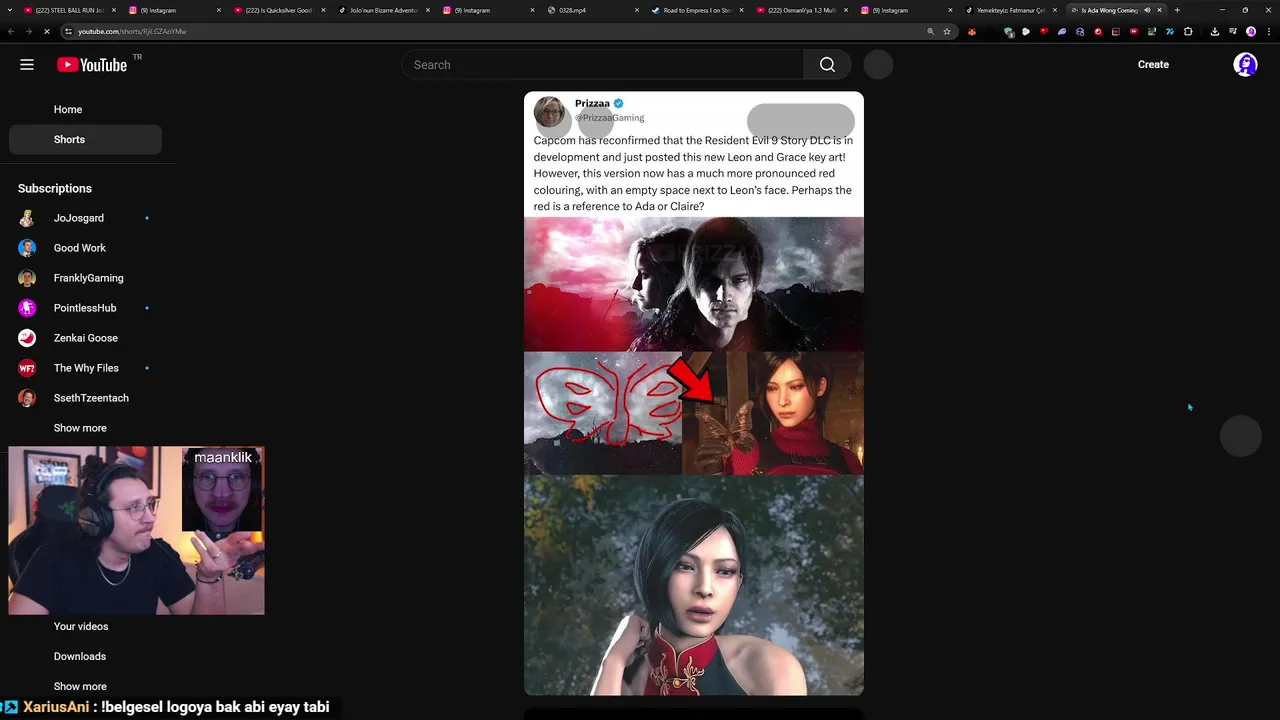This screenshot has height=720, width=1280.
Task: Open the account avatar menu
Action: pyautogui.click(x=1245, y=65)
